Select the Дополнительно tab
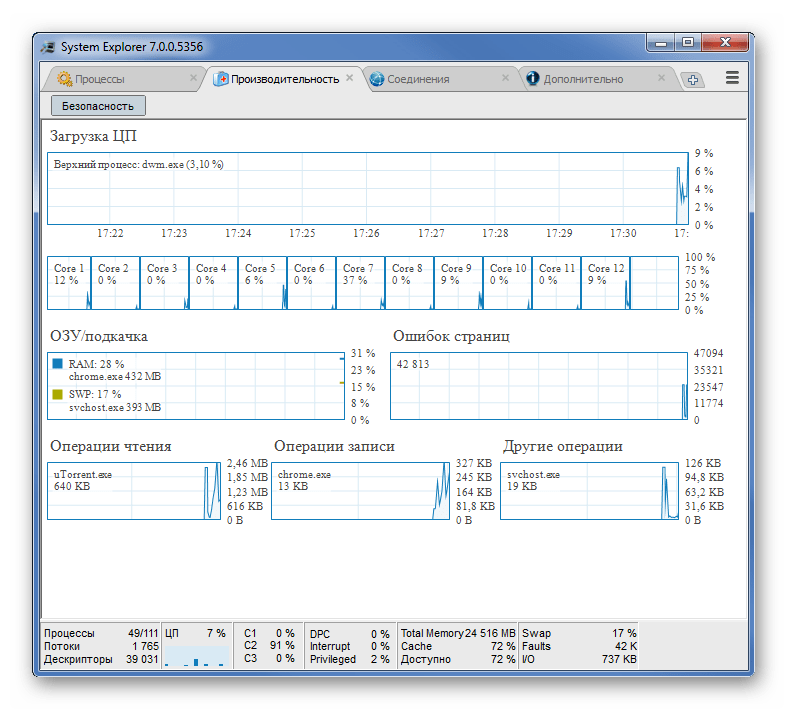 [598, 79]
